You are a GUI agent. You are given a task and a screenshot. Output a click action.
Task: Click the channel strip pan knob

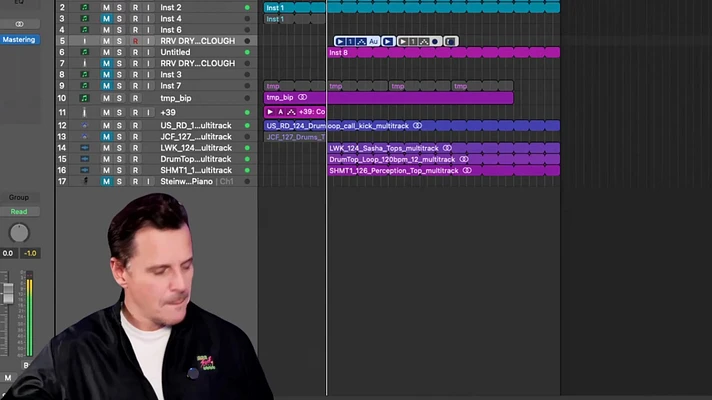pyautogui.click(x=19, y=233)
